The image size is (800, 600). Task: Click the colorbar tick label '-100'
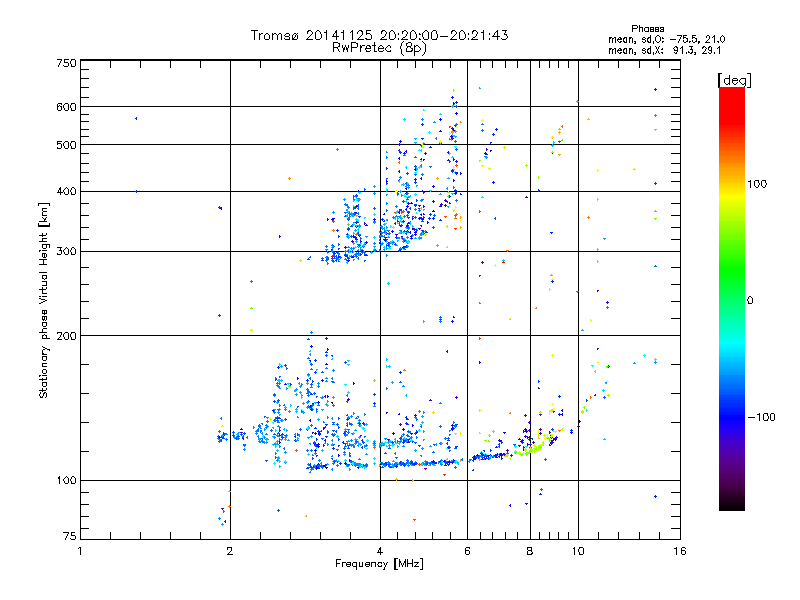[x=761, y=417]
